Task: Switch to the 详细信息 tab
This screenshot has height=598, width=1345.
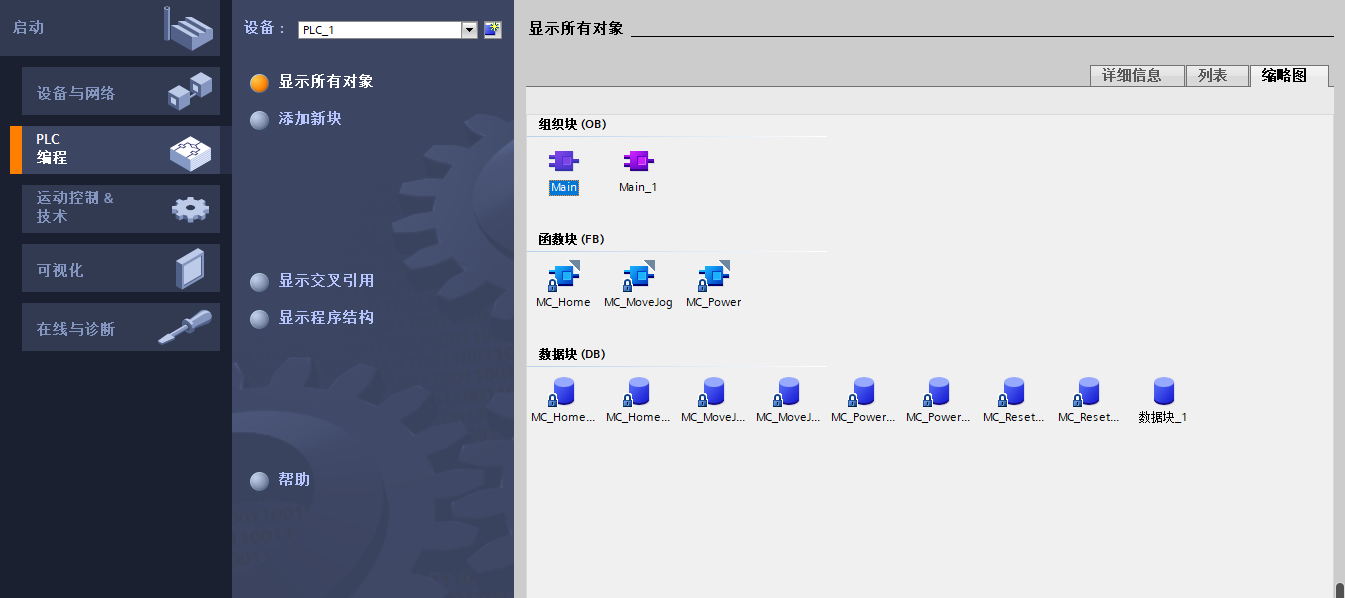Action: [1137, 76]
